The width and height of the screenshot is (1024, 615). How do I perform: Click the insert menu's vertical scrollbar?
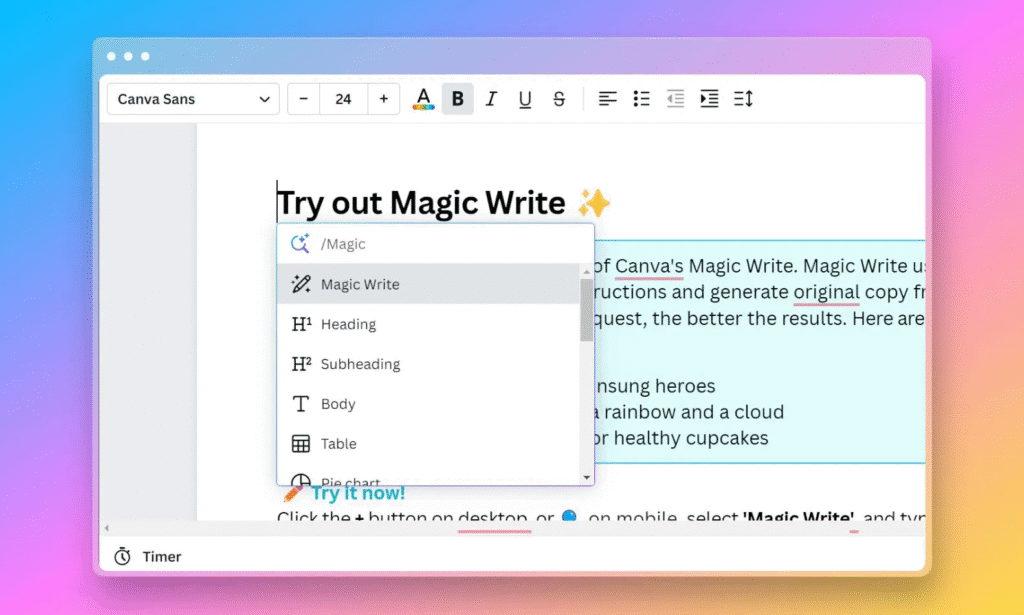tap(586, 310)
